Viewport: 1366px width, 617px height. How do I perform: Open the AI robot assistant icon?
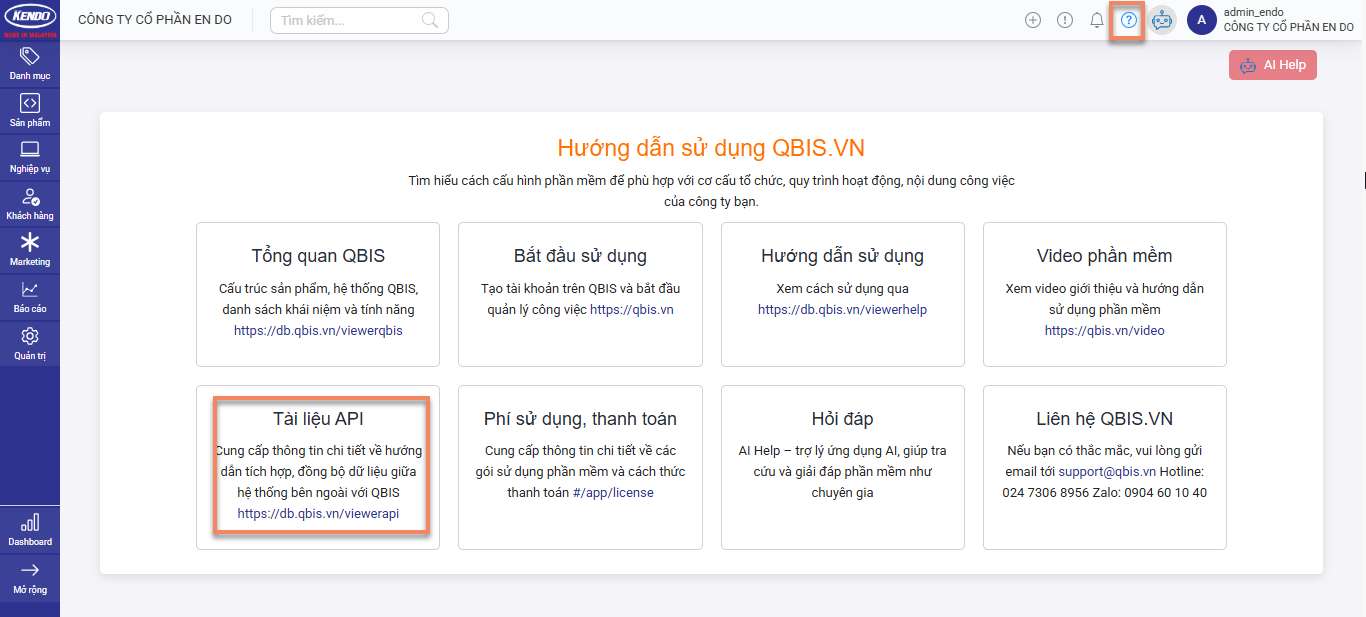[1161, 20]
